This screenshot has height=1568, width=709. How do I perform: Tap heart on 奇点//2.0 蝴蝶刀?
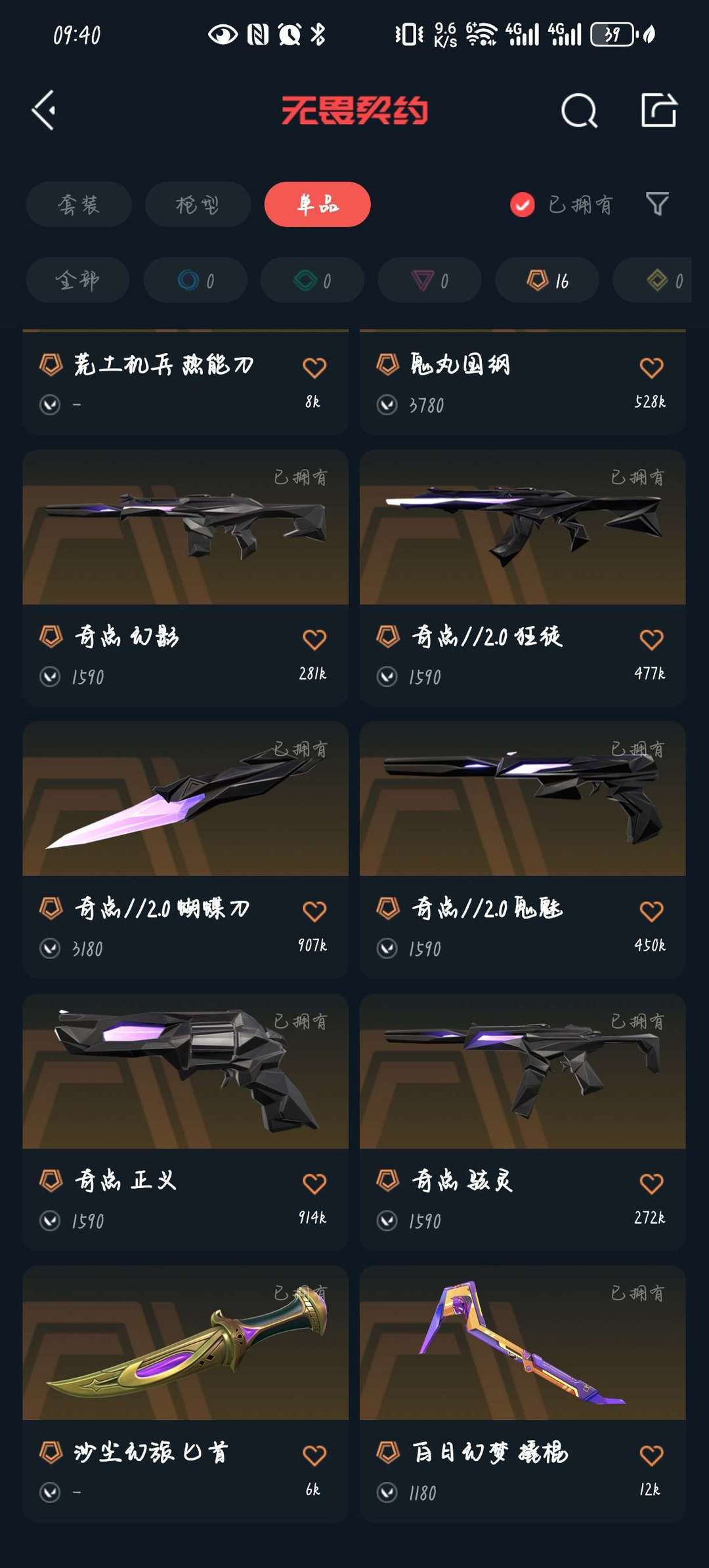tap(314, 911)
